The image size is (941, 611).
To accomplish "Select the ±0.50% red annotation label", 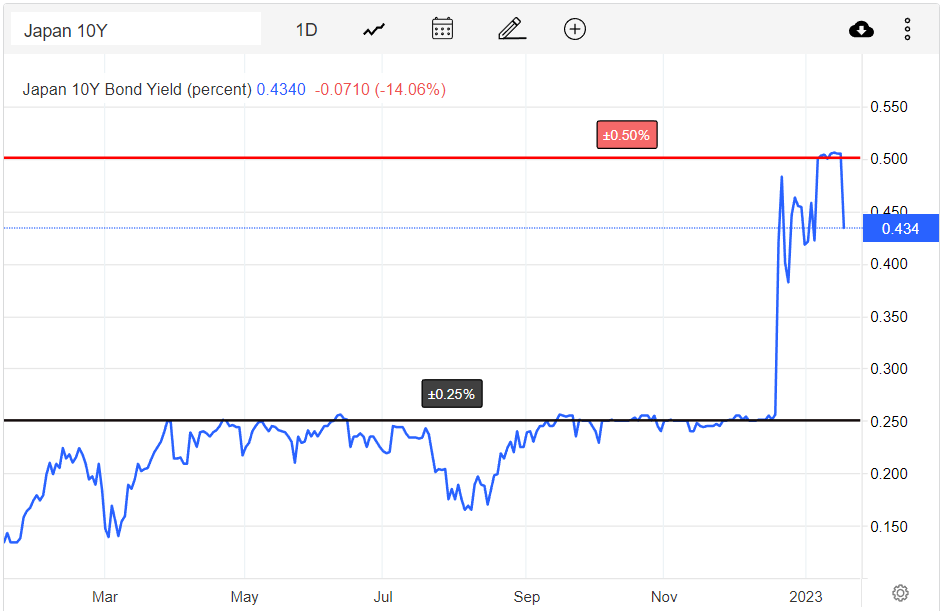I will tap(627, 135).
